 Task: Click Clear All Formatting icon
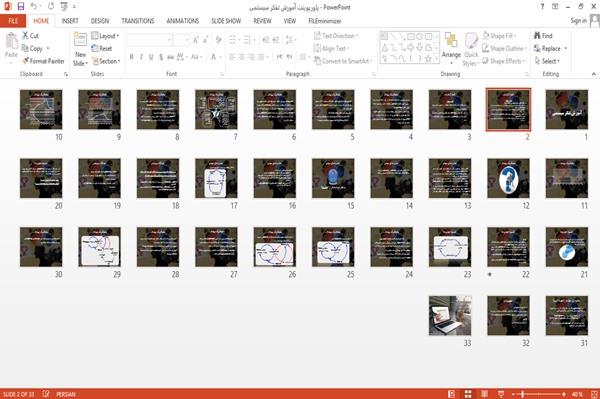pos(218,40)
